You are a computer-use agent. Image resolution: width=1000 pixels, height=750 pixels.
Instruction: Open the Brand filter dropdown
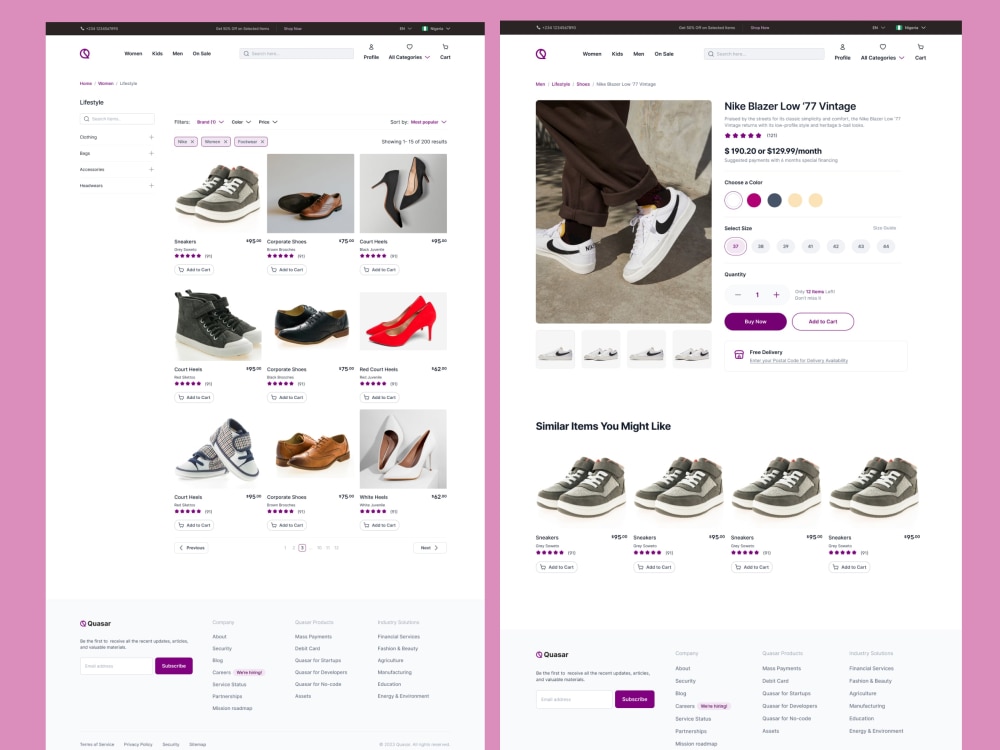pos(210,122)
